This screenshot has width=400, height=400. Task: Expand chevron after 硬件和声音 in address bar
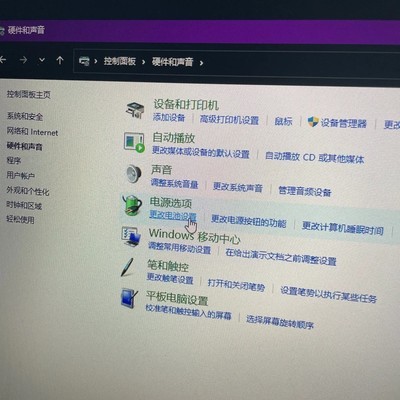point(201,63)
